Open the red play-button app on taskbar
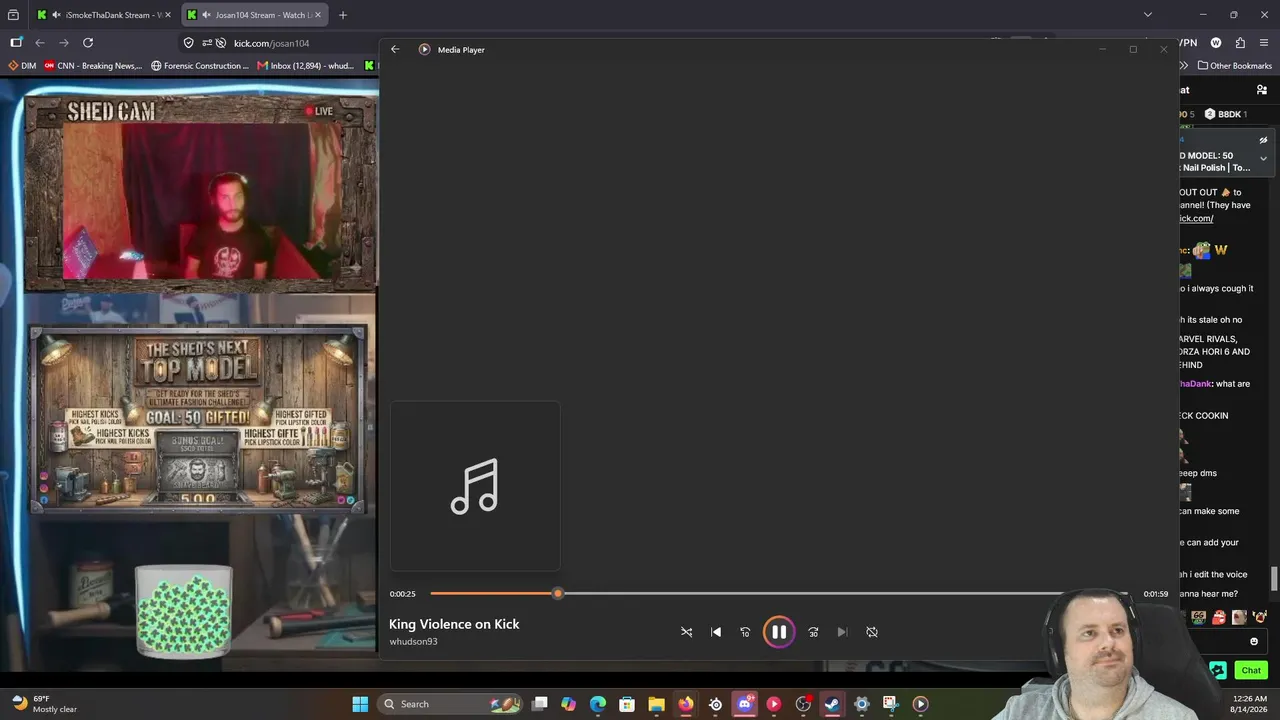The image size is (1280, 720). click(773, 704)
